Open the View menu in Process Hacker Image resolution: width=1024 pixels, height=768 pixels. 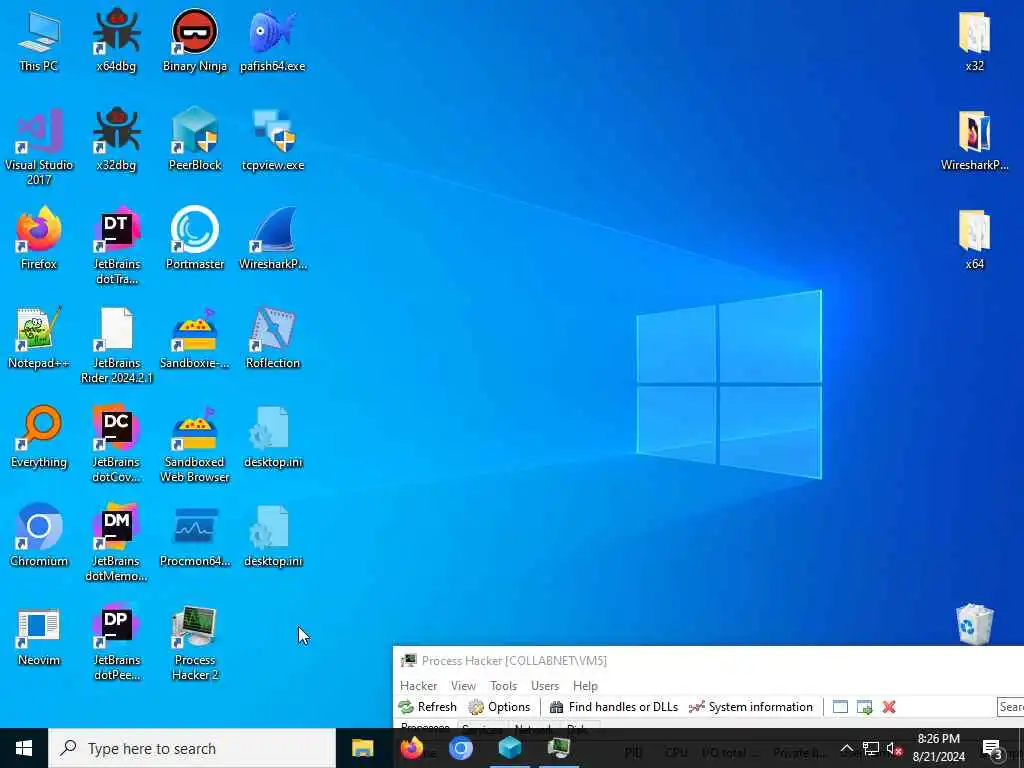click(x=463, y=686)
